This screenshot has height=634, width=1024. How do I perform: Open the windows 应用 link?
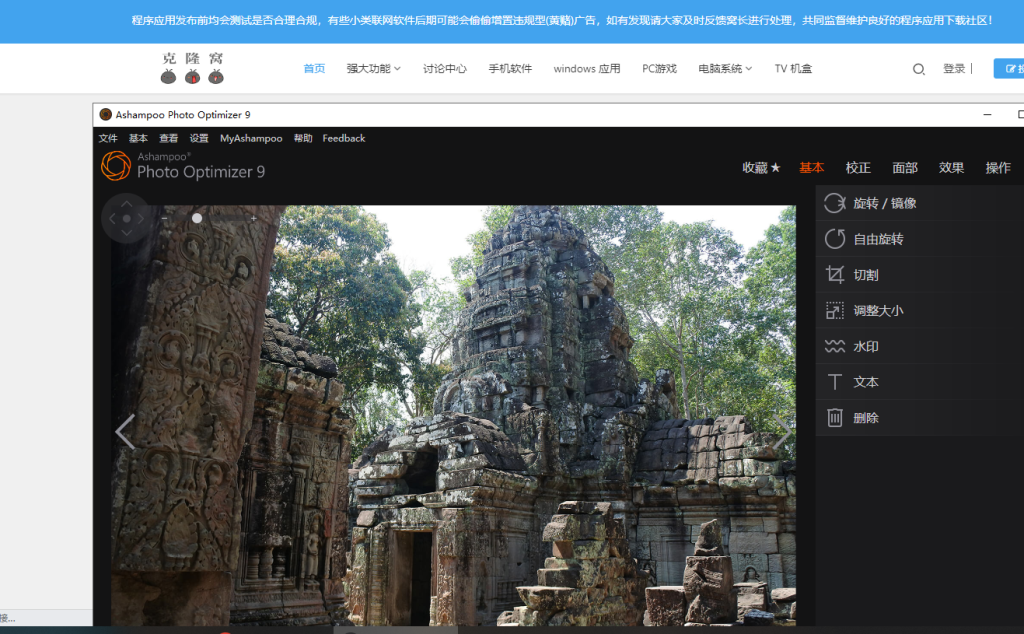(x=586, y=69)
